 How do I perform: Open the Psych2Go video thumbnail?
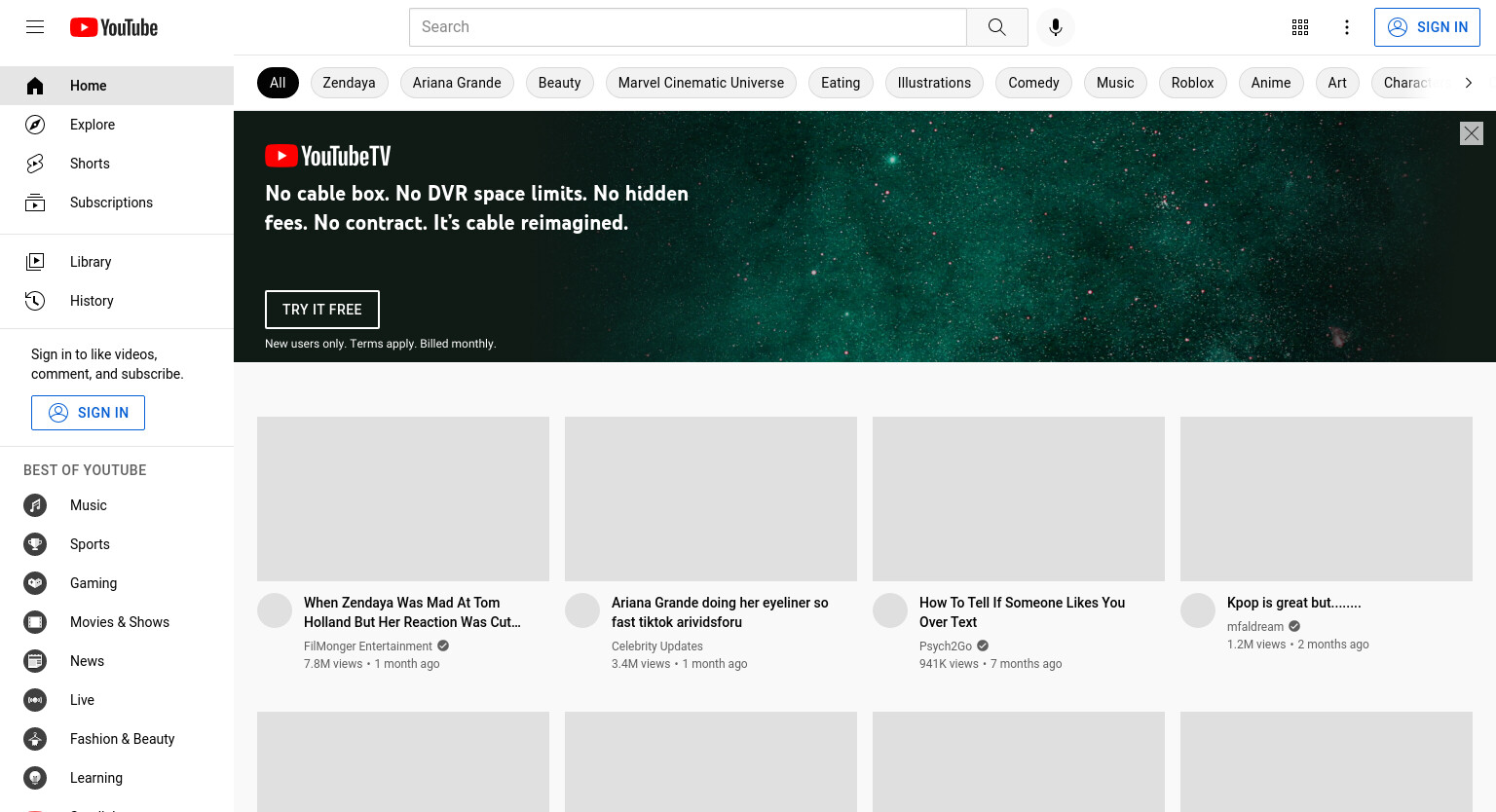coord(1019,498)
